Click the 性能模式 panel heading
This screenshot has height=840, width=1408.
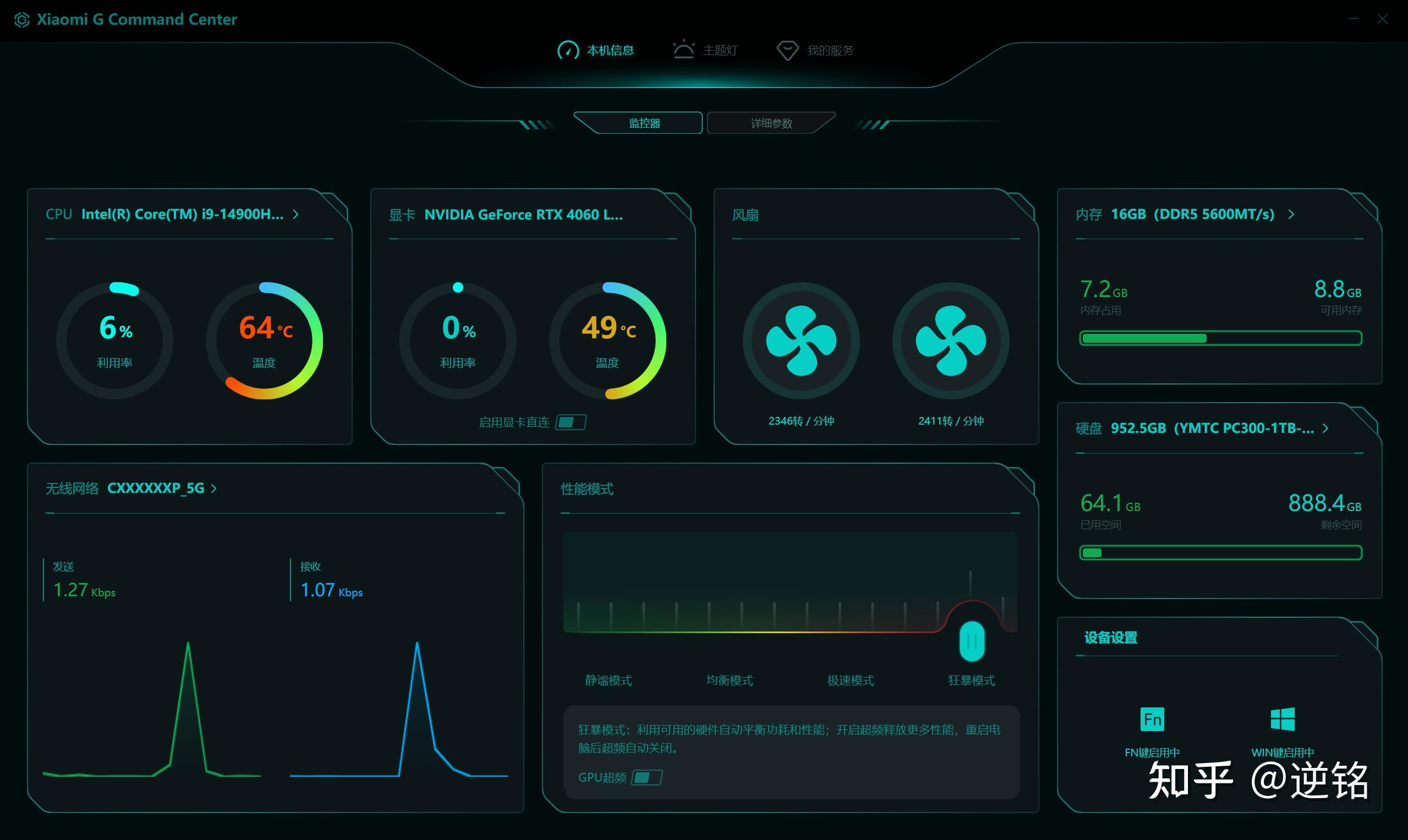(587, 489)
